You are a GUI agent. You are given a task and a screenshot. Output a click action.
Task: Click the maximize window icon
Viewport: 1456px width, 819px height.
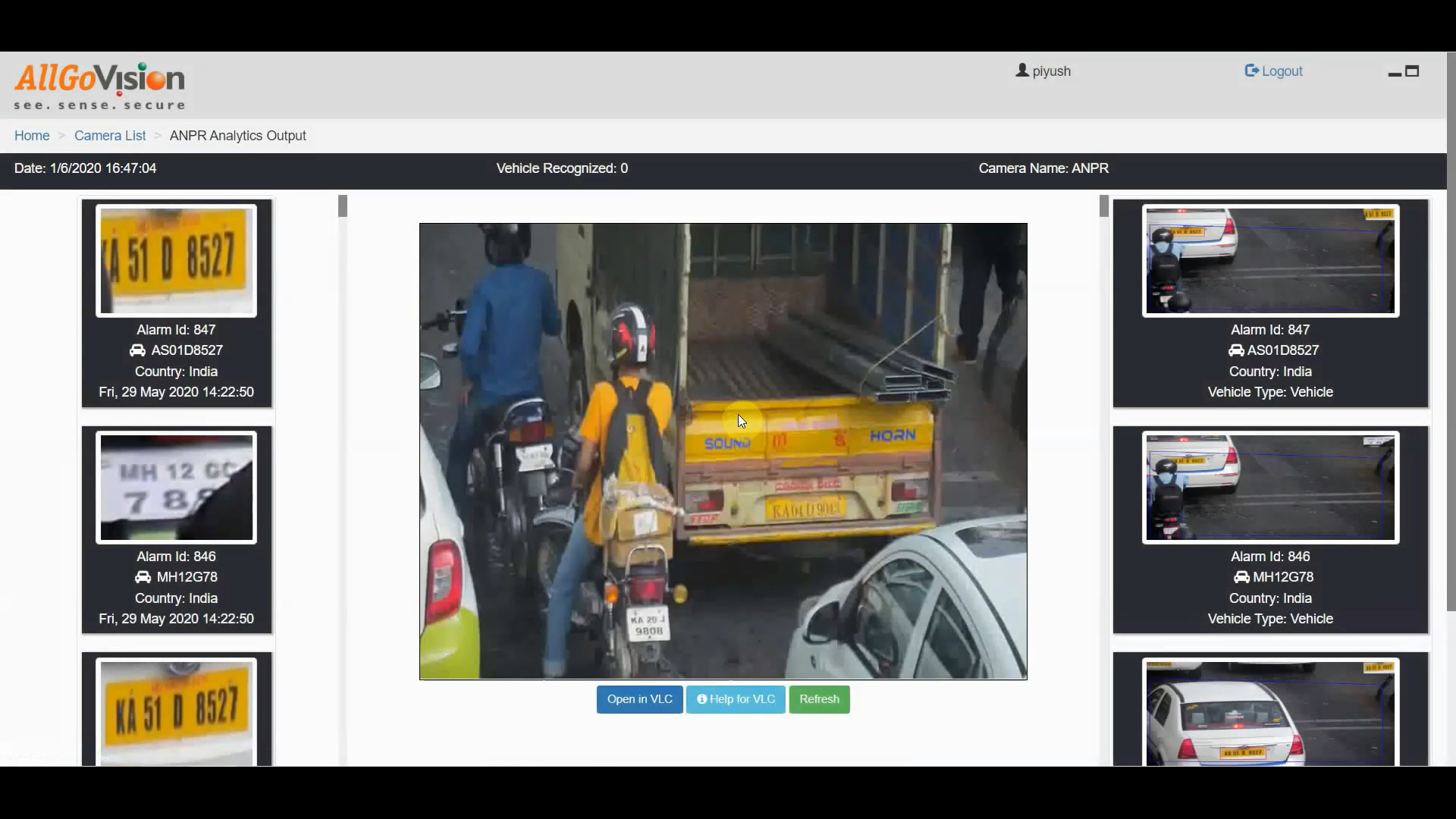click(1412, 71)
